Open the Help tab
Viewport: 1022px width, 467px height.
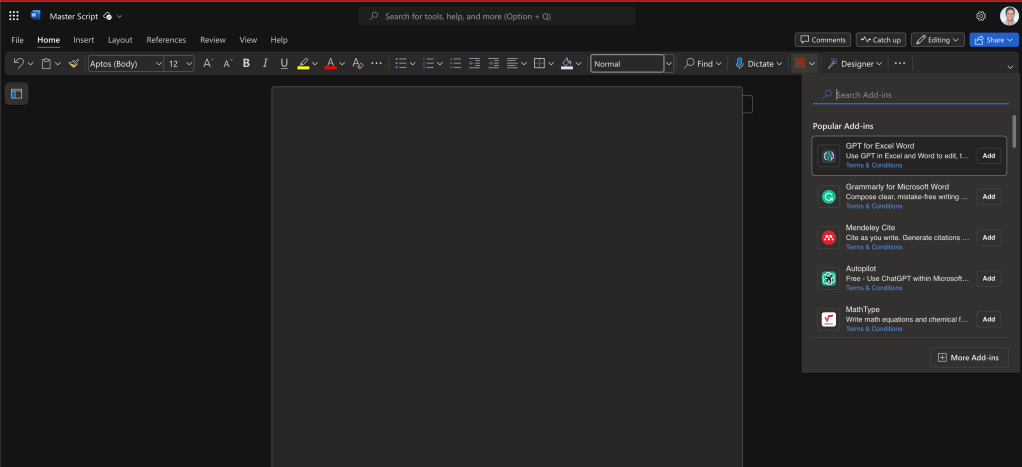coord(279,40)
